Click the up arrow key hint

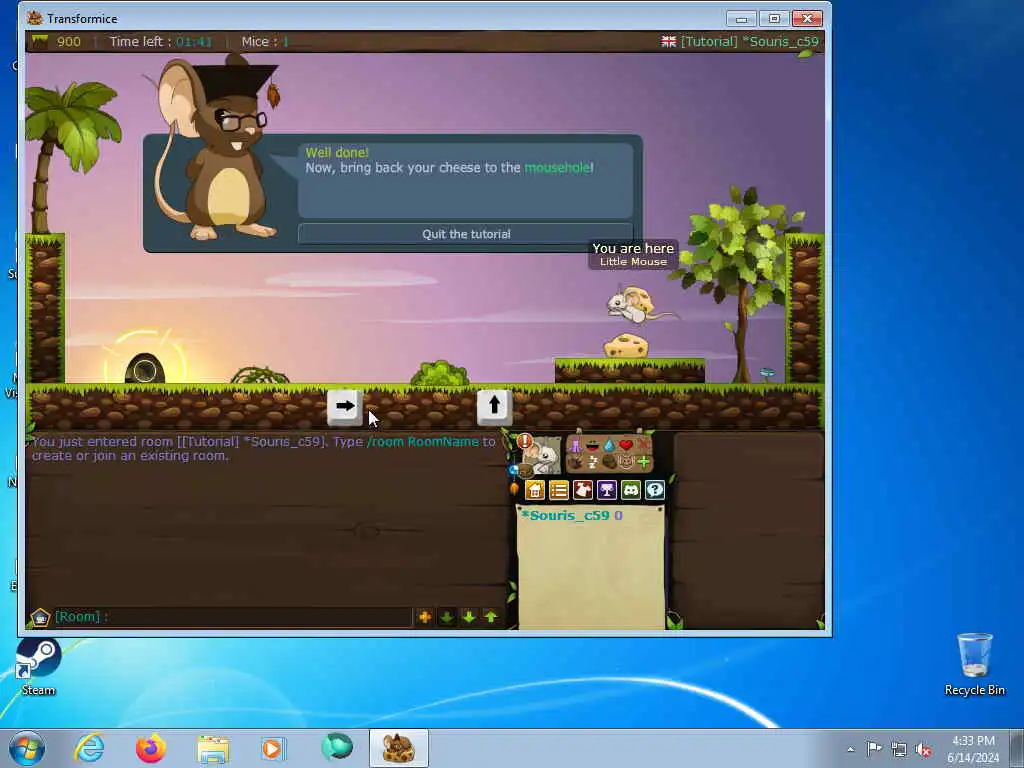(494, 406)
